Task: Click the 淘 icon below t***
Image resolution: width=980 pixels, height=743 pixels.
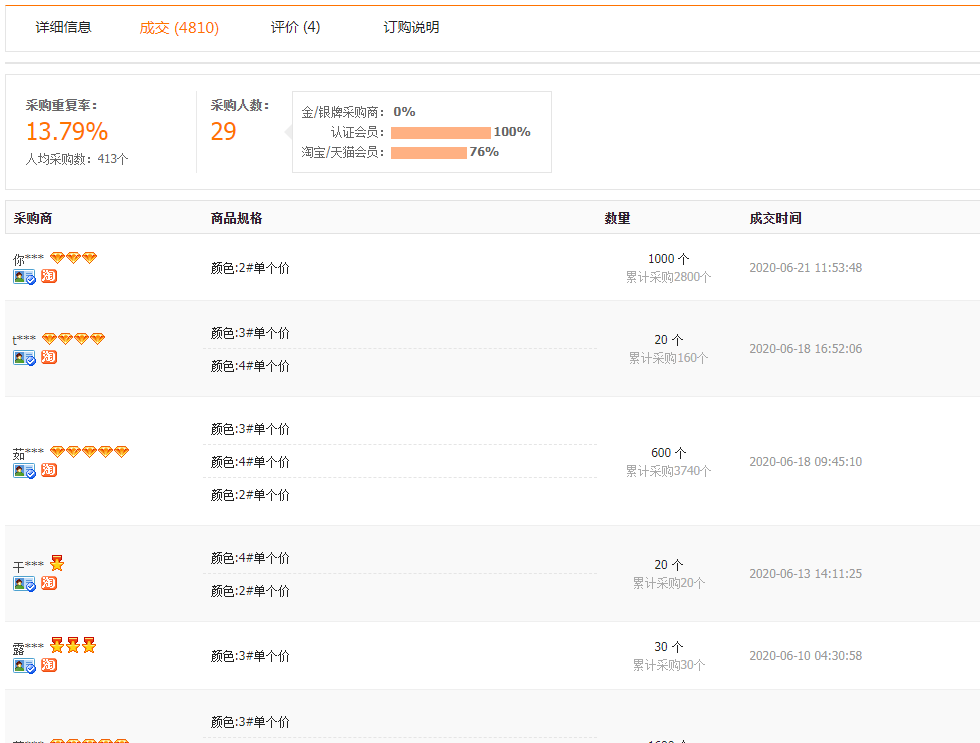Action: [47, 357]
